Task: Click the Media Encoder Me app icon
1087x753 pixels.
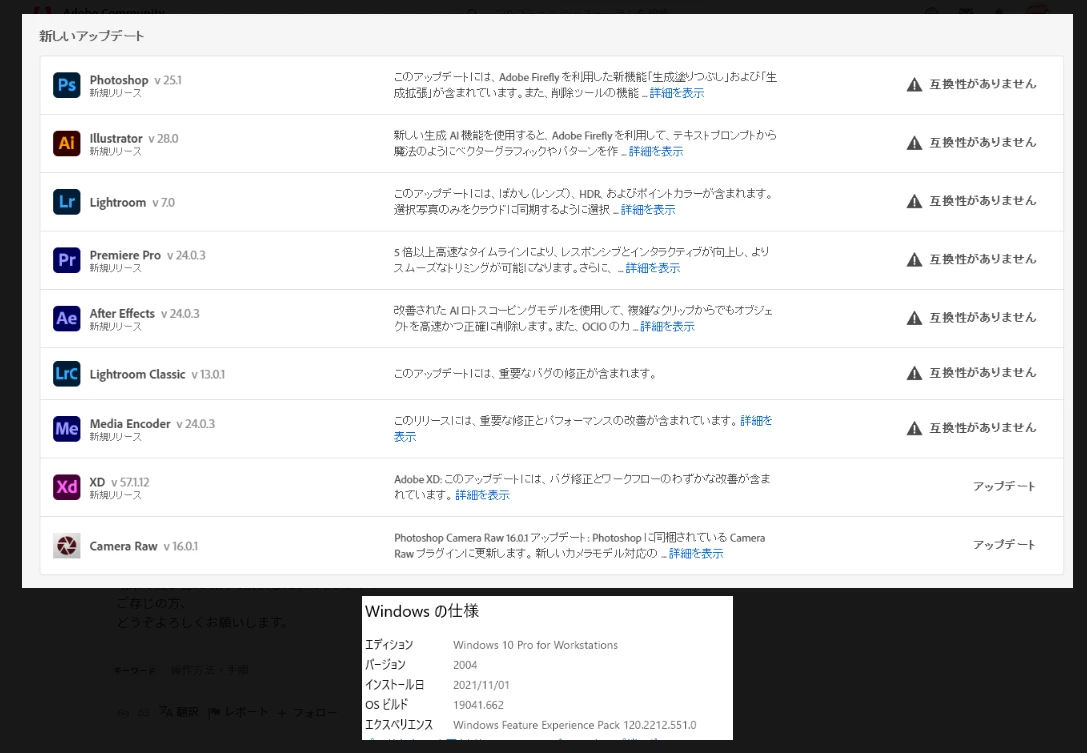Action: point(67,429)
